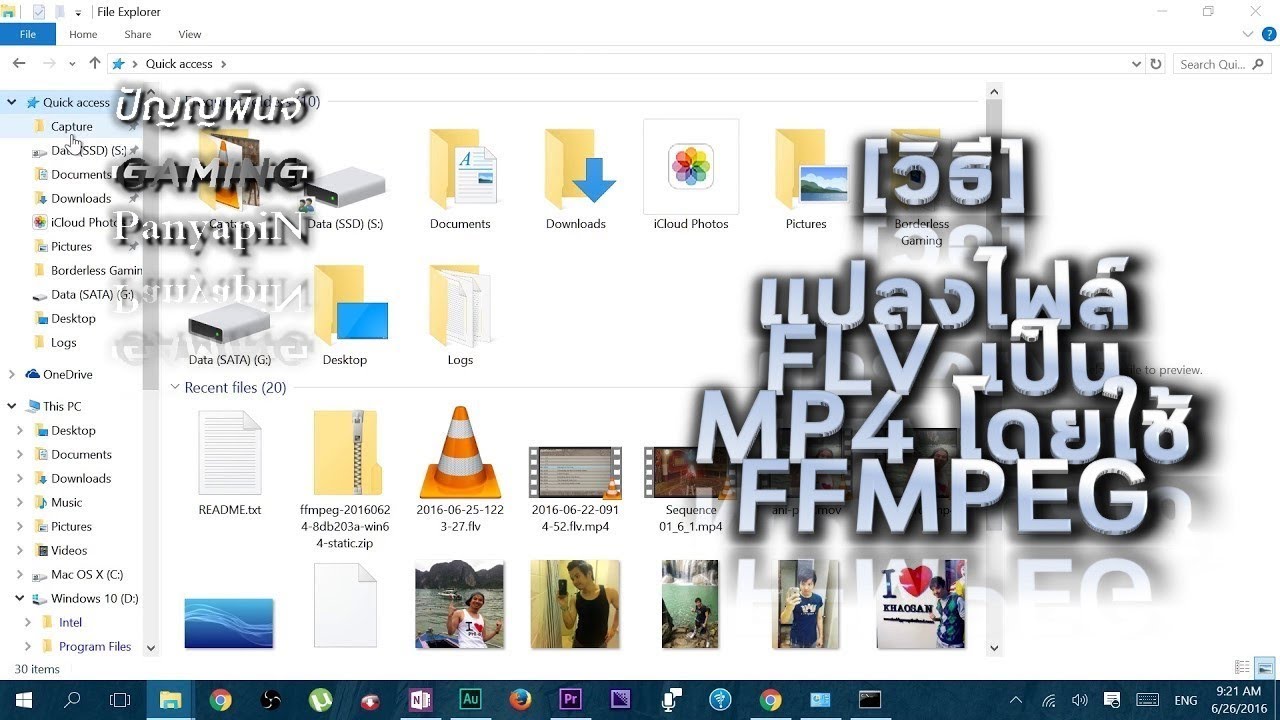Click the Search Quick access field

1222,64
